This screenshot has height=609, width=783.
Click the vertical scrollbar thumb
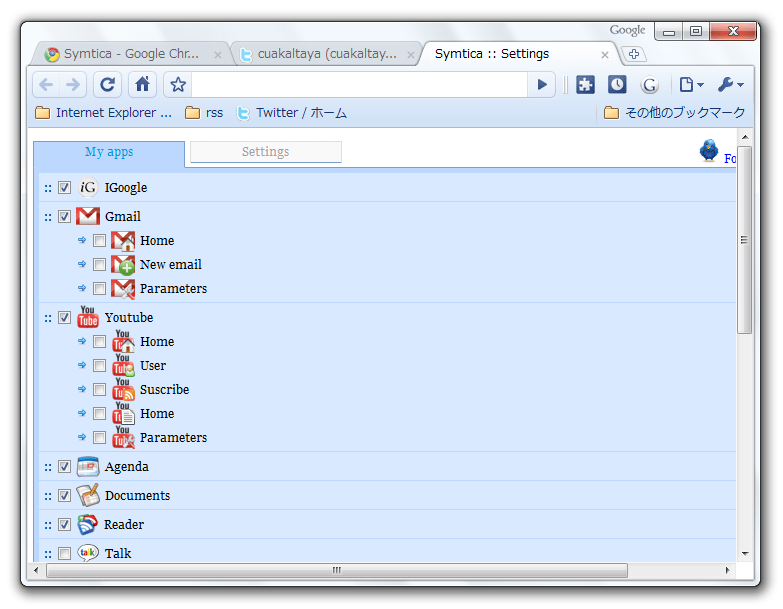click(x=744, y=240)
